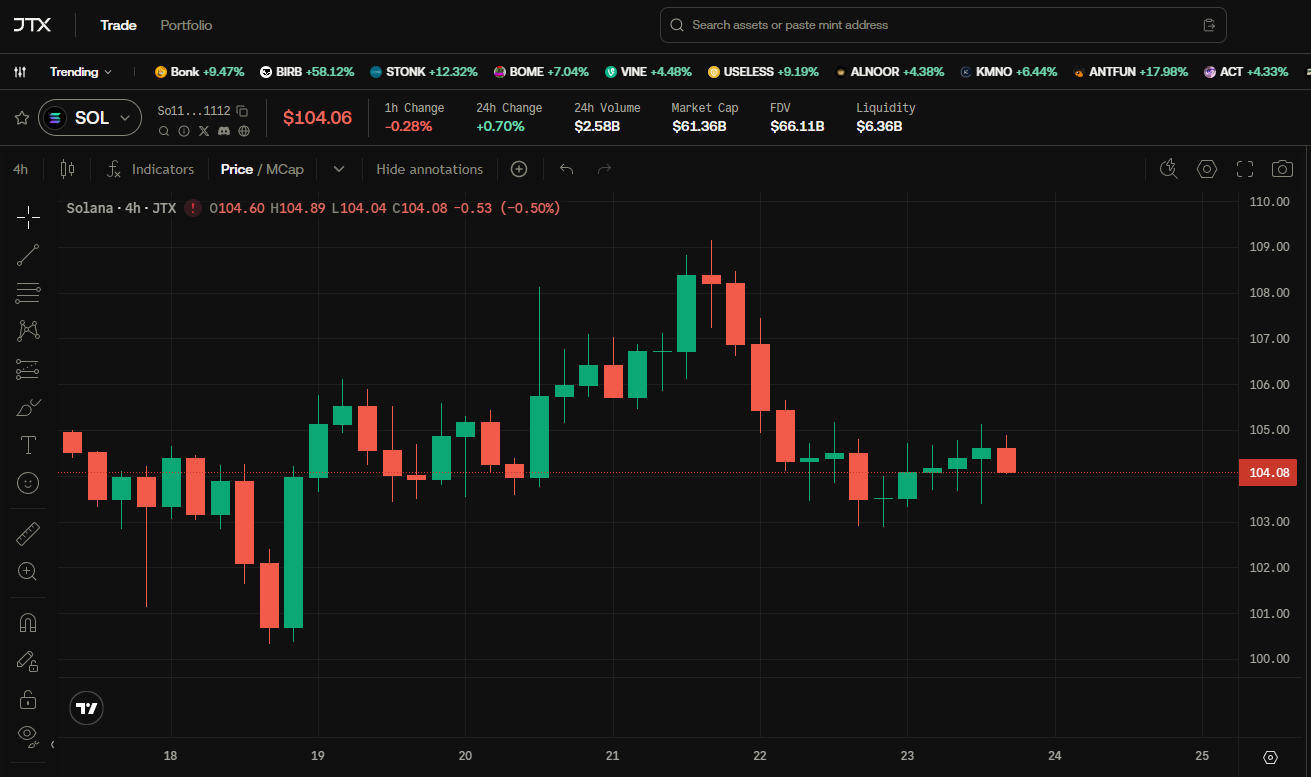Select the brush drawing tool
Viewport: 1311px width, 777px height.
(x=28, y=407)
